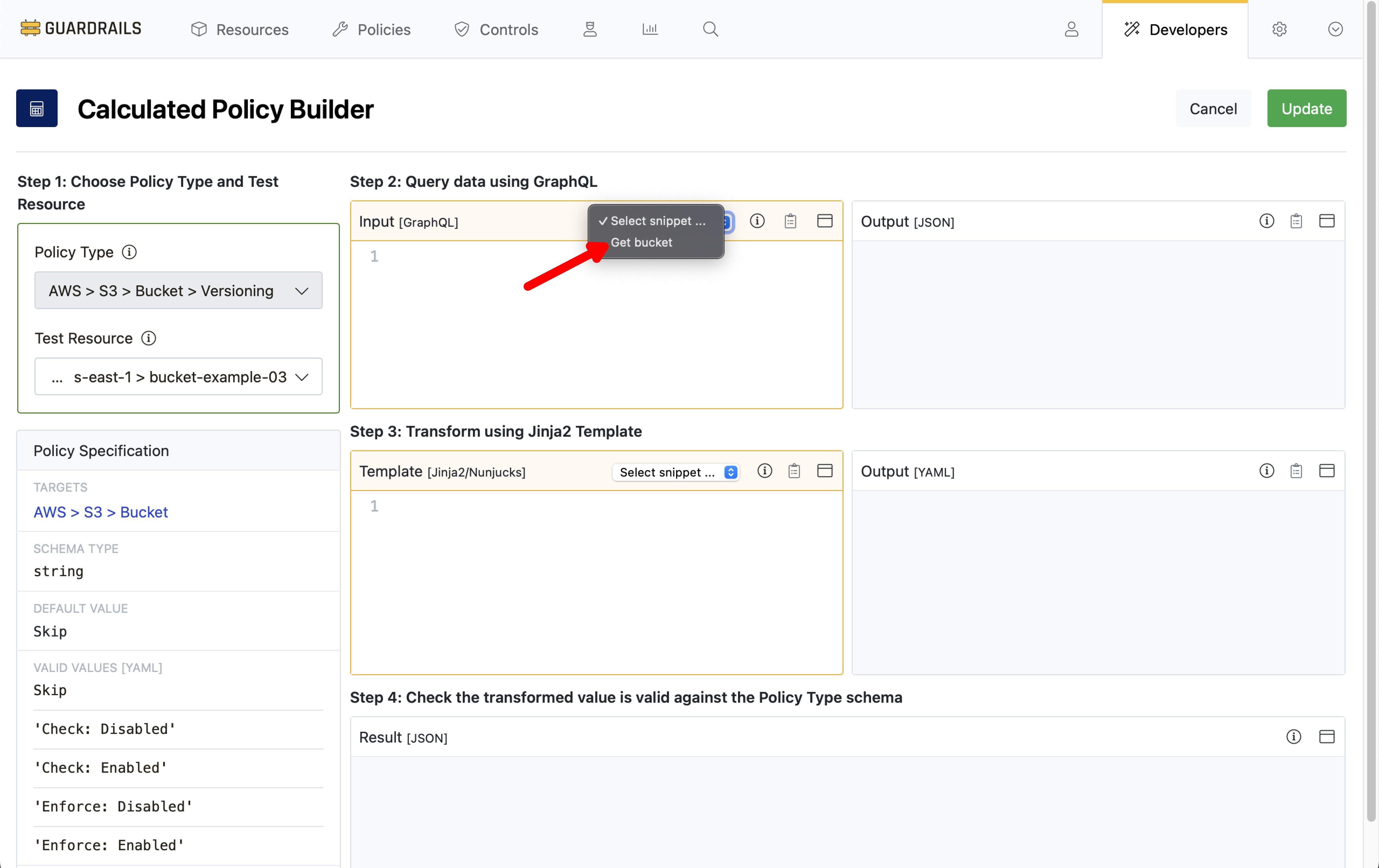Image resolution: width=1379 pixels, height=868 pixels.
Task: Open the search magnifier in navbar
Action: 710,29
